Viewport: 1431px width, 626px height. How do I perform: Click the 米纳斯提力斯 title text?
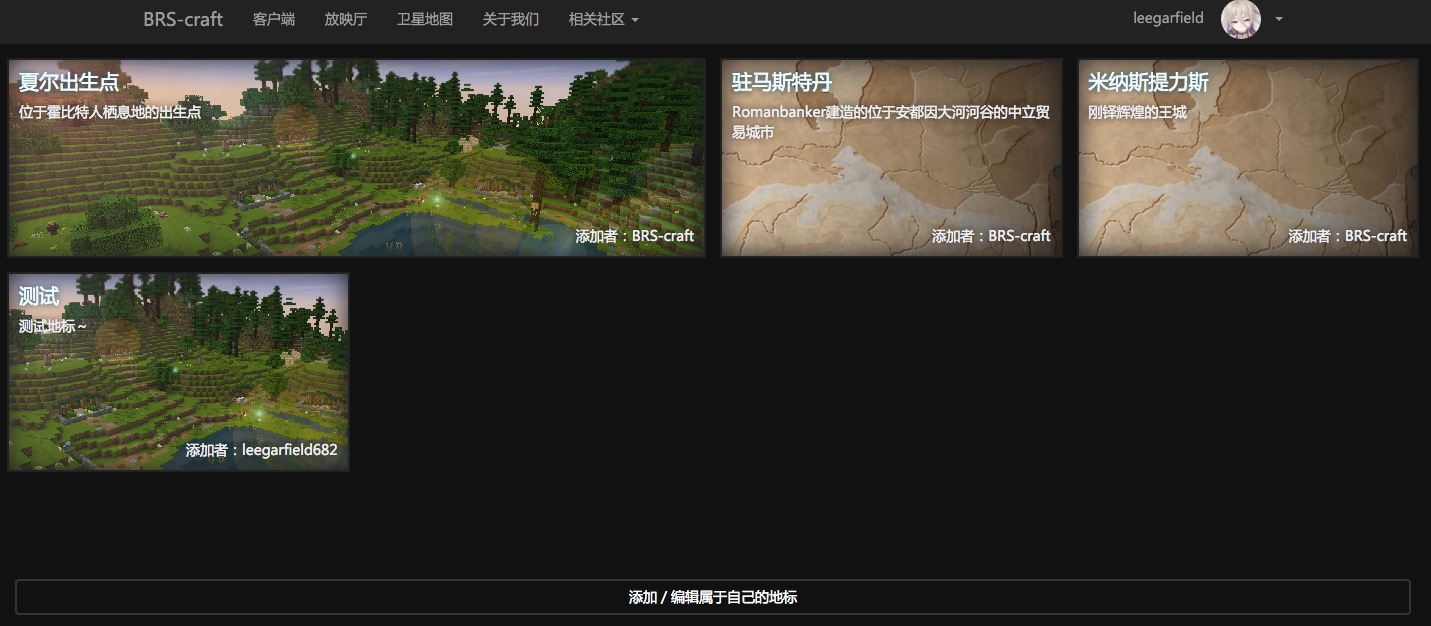(x=1148, y=82)
